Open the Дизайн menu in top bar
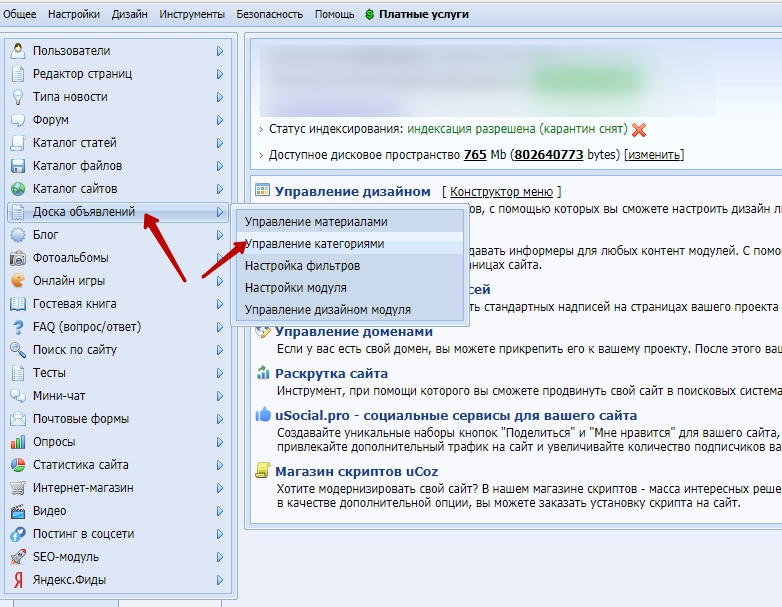 point(129,15)
